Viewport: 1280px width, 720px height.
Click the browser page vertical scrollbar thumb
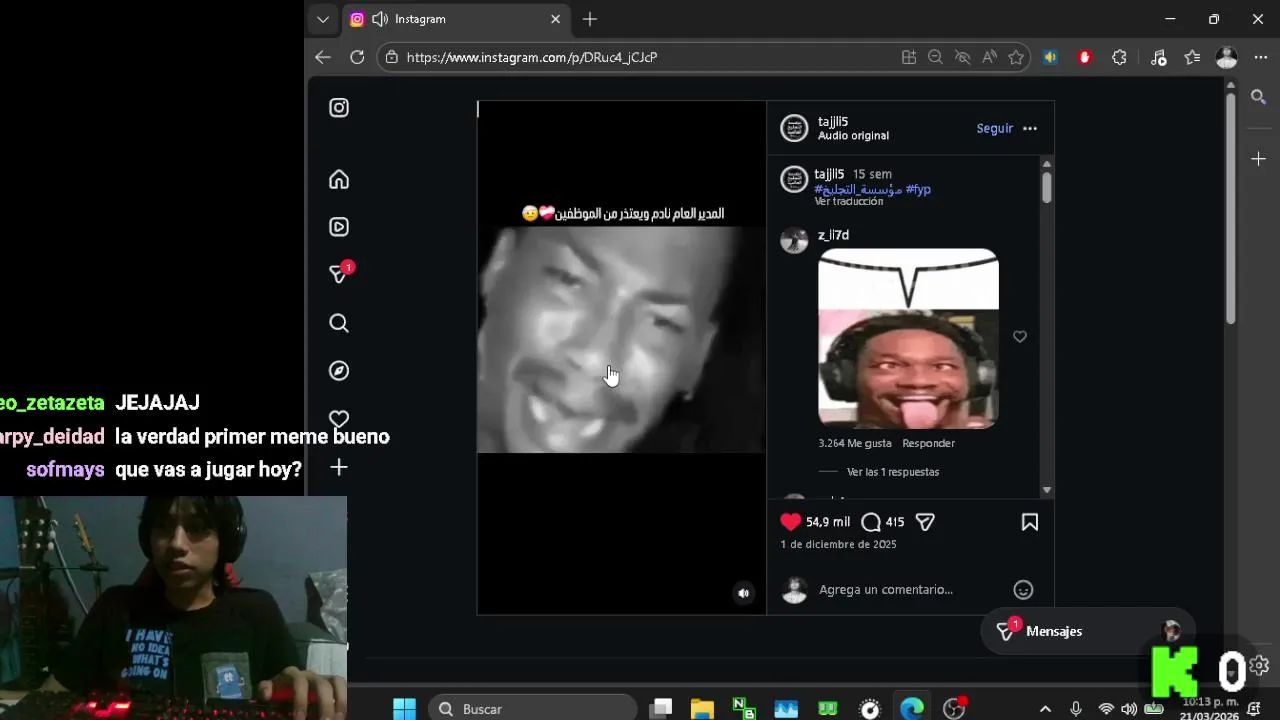pyautogui.click(x=1230, y=208)
